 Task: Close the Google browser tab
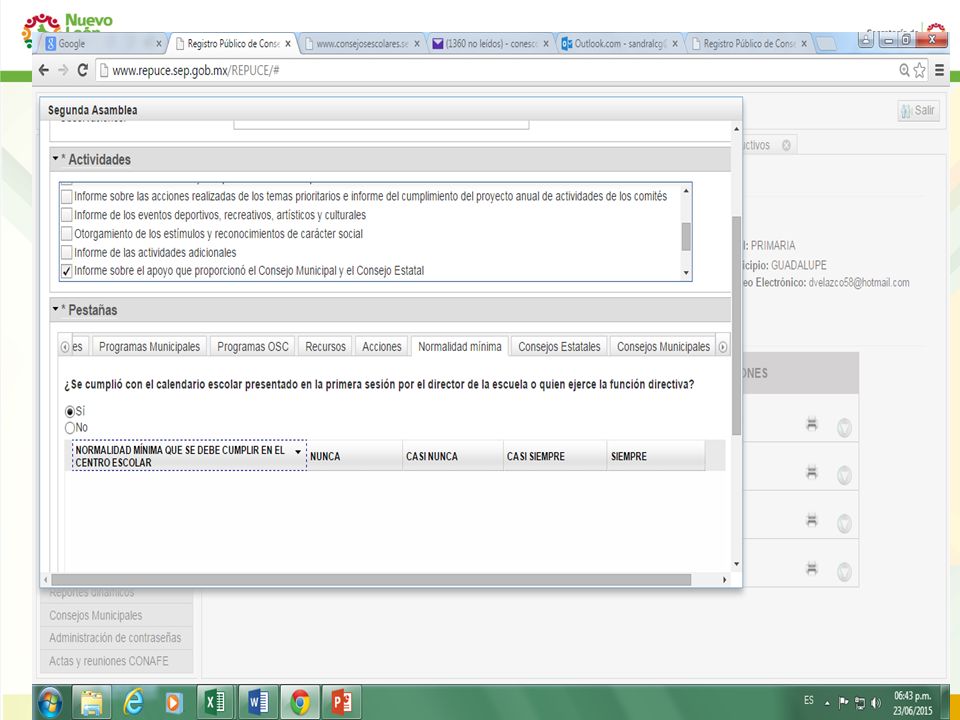pos(159,44)
